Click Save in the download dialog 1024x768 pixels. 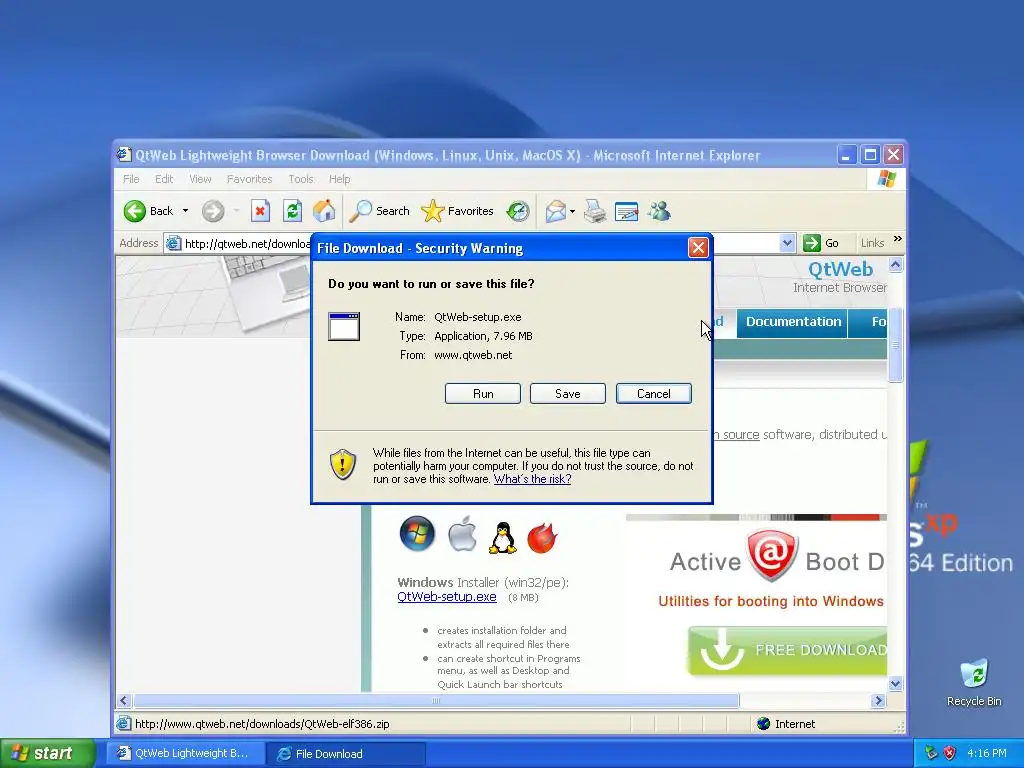(x=568, y=394)
